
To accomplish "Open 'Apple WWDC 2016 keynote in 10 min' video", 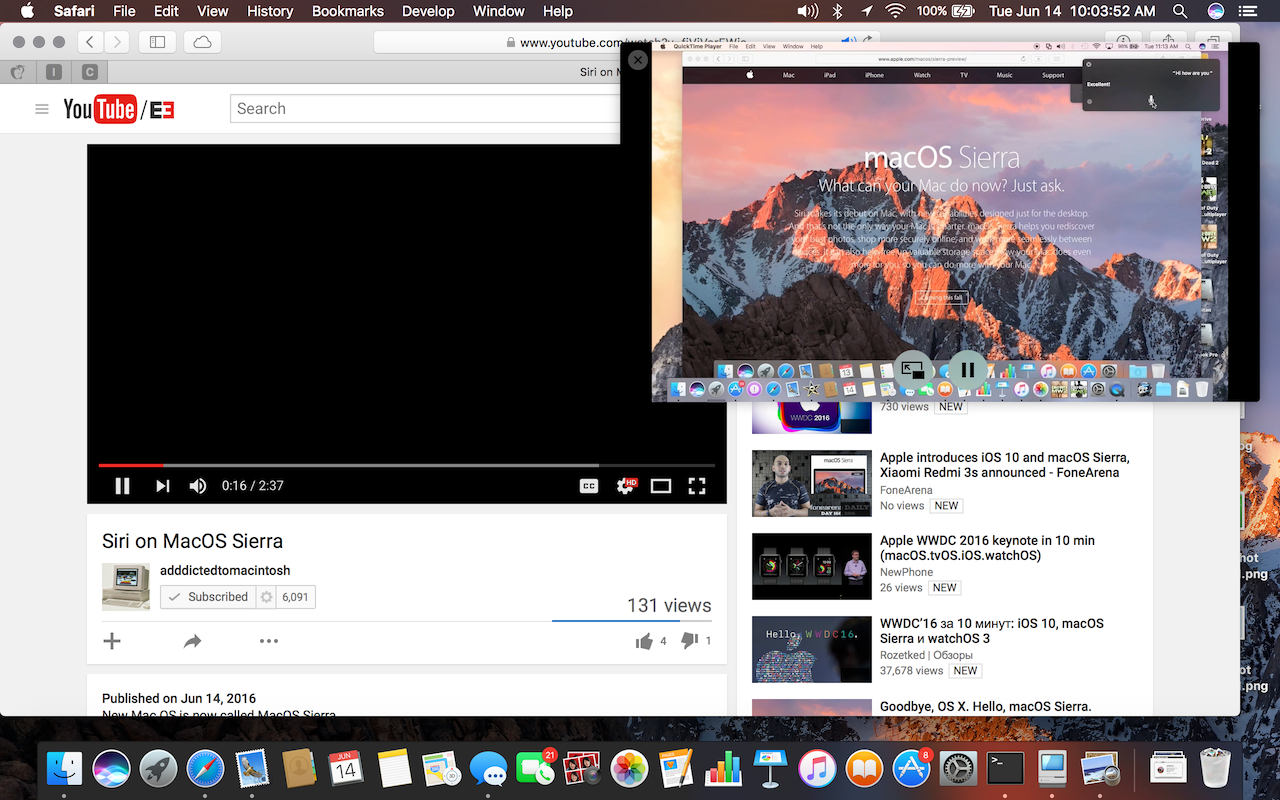I will click(x=987, y=547).
